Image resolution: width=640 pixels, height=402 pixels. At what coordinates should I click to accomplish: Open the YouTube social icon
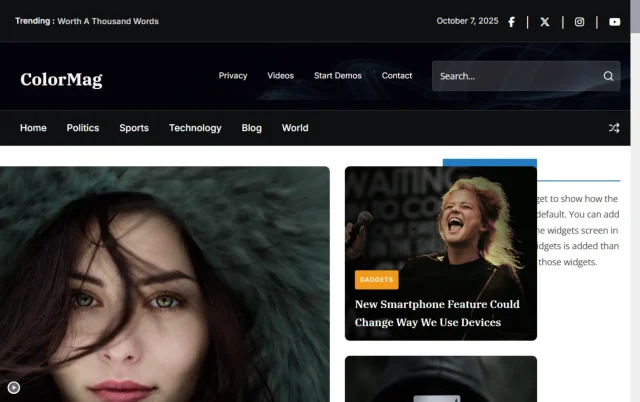tap(614, 22)
